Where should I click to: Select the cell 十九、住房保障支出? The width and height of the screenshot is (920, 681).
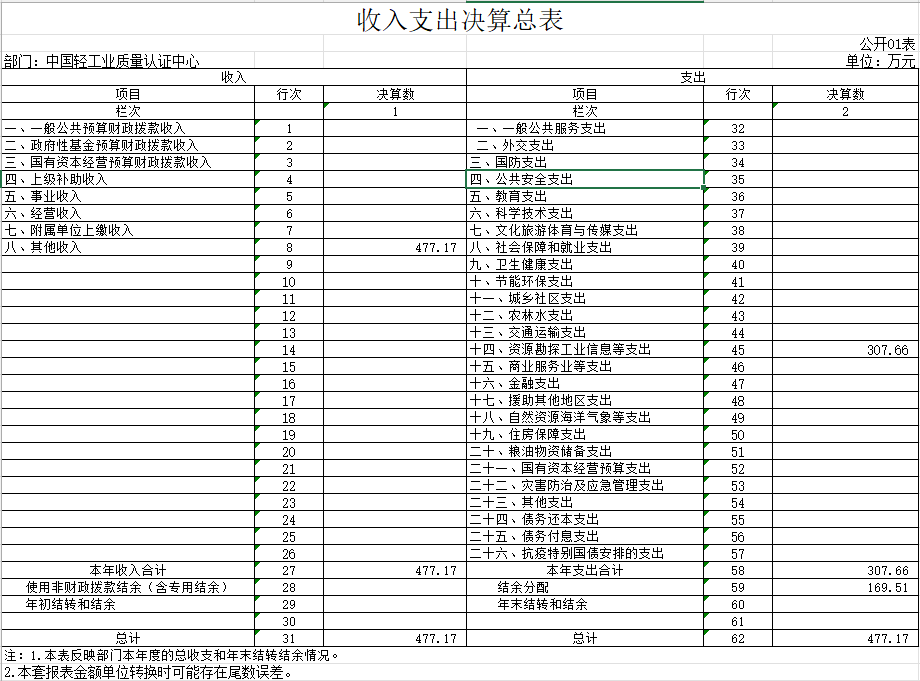[585, 435]
